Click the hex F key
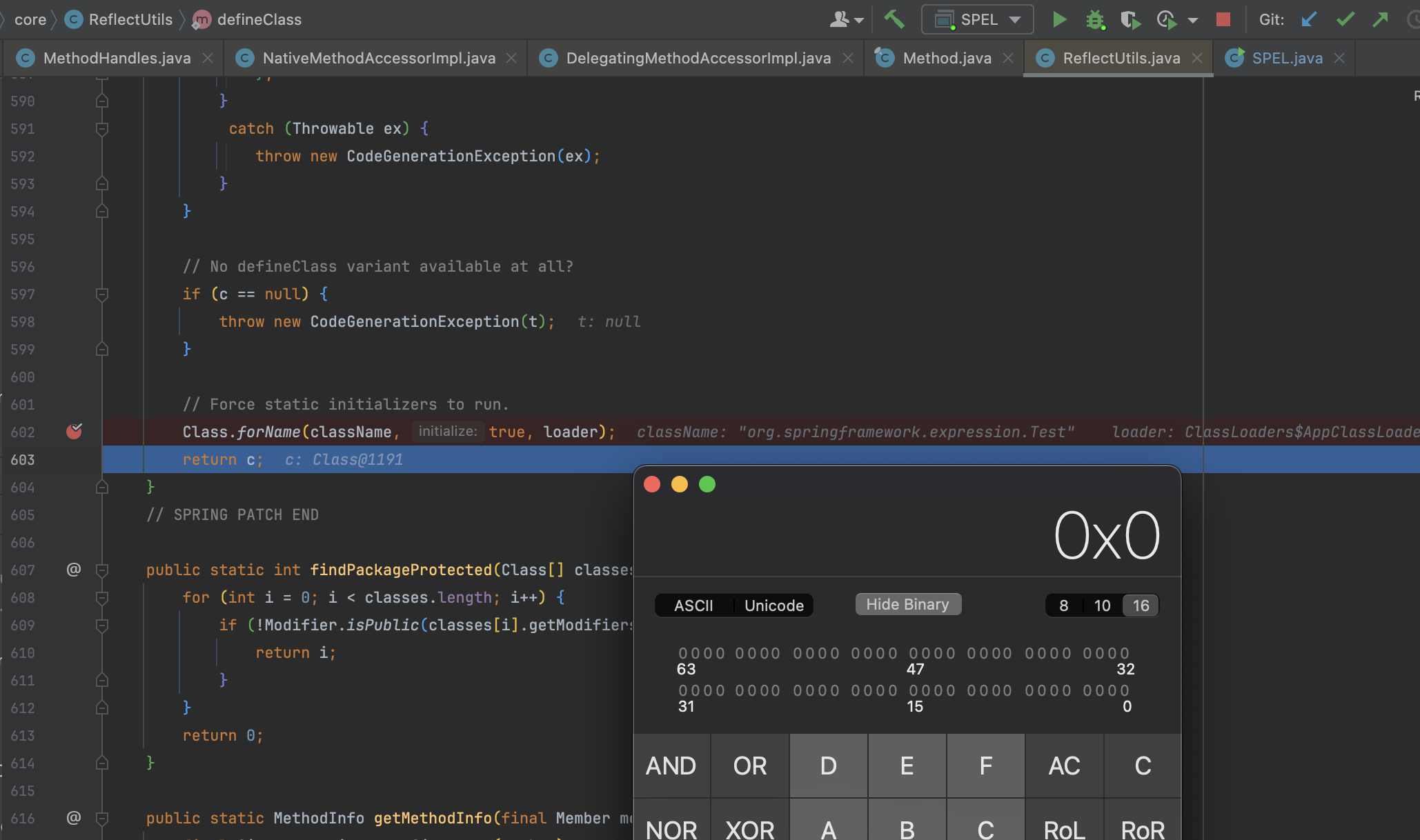Image resolution: width=1420 pixels, height=840 pixels. pyautogui.click(x=986, y=766)
